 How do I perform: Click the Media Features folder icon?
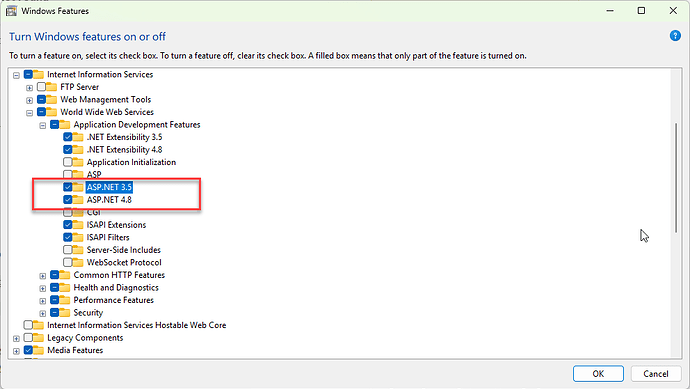tap(38, 350)
